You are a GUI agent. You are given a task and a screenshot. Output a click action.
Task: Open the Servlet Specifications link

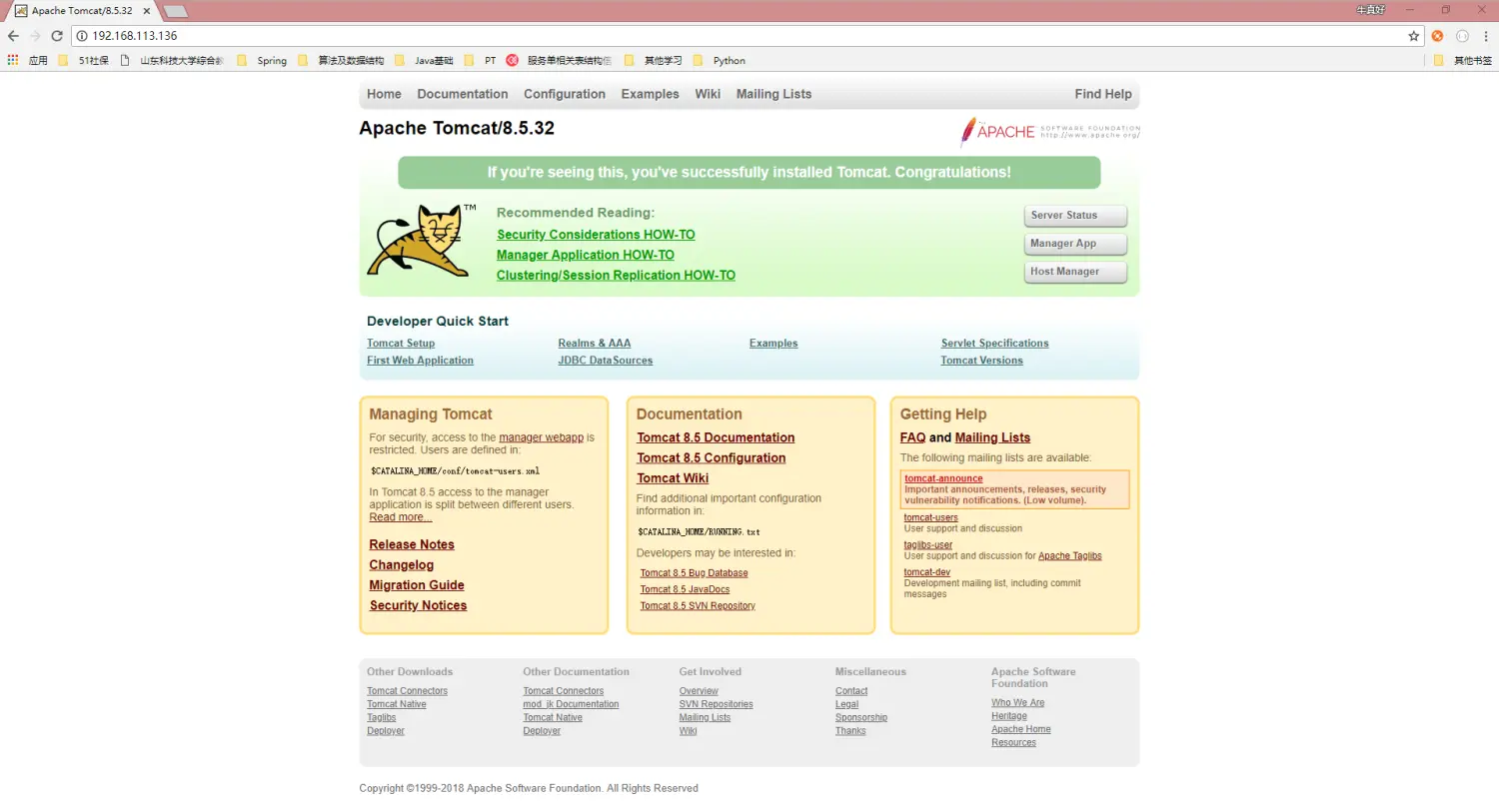click(994, 344)
